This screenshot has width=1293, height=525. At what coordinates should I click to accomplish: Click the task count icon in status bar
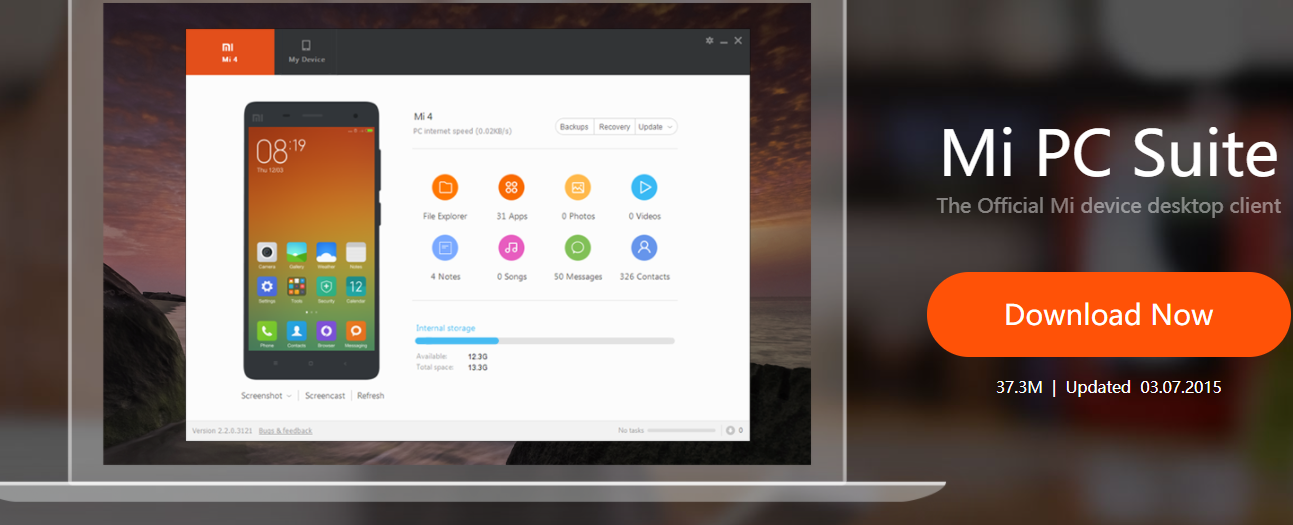[x=730, y=431]
